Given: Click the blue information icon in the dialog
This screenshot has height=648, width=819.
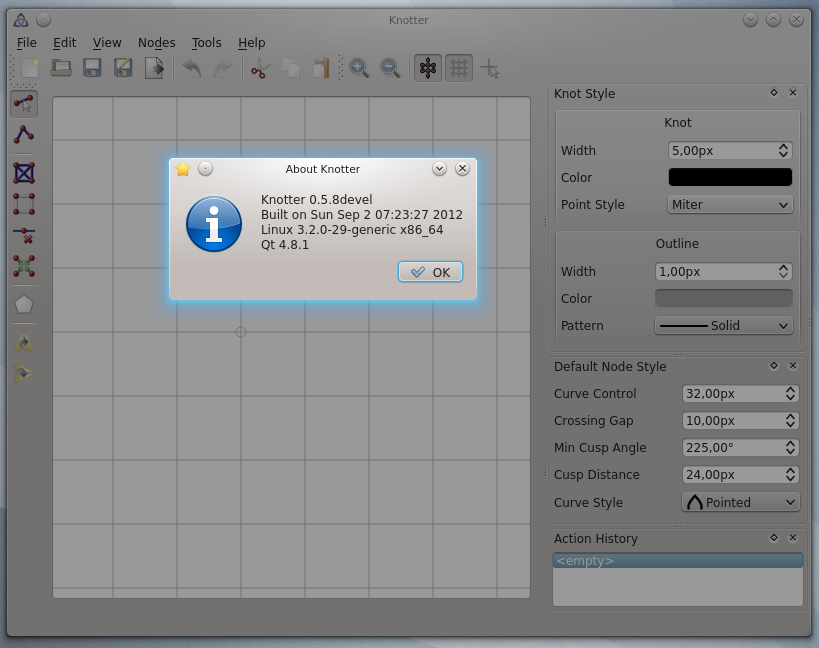Looking at the screenshot, I should tap(214, 223).
